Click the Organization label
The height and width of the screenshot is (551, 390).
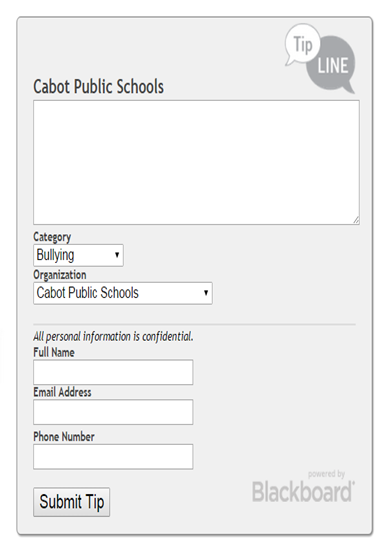click(x=60, y=275)
